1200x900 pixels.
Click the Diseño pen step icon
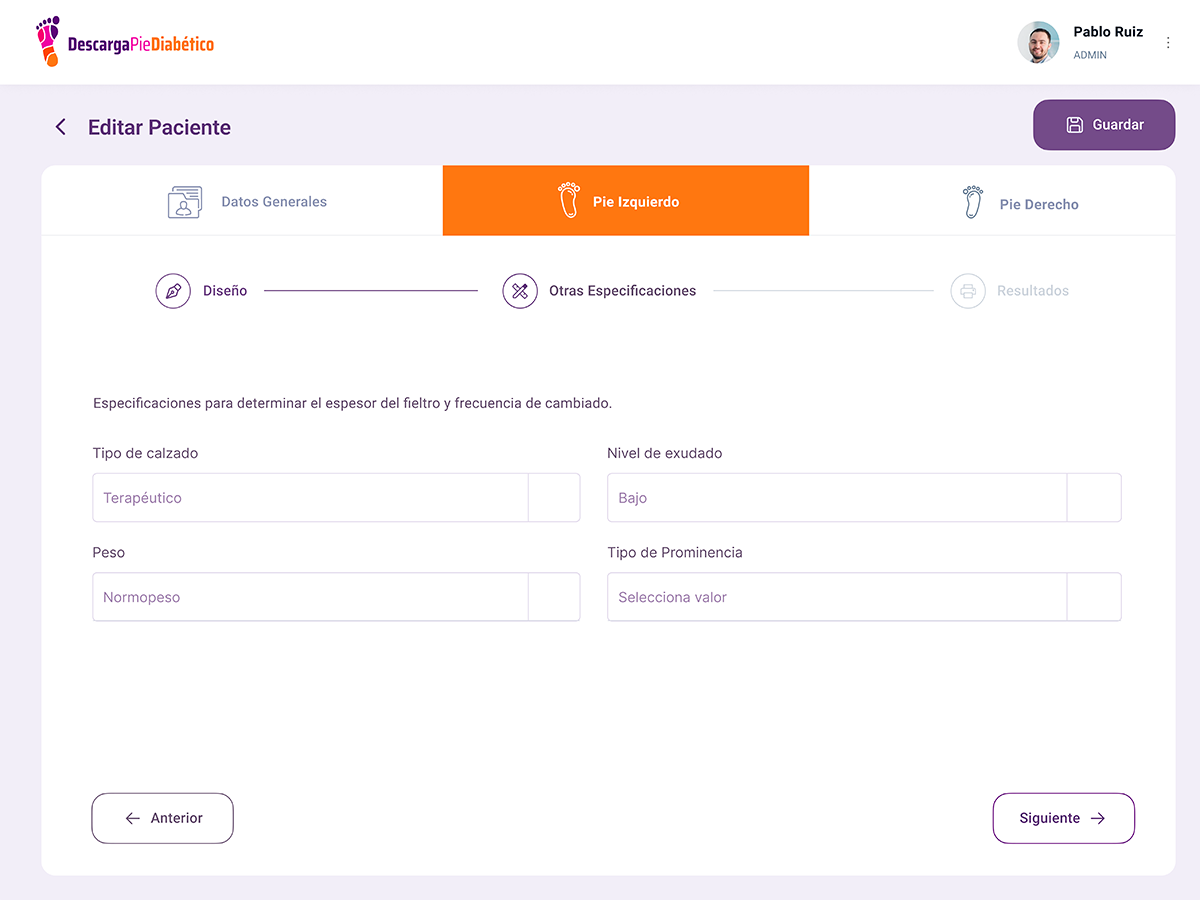(x=173, y=291)
